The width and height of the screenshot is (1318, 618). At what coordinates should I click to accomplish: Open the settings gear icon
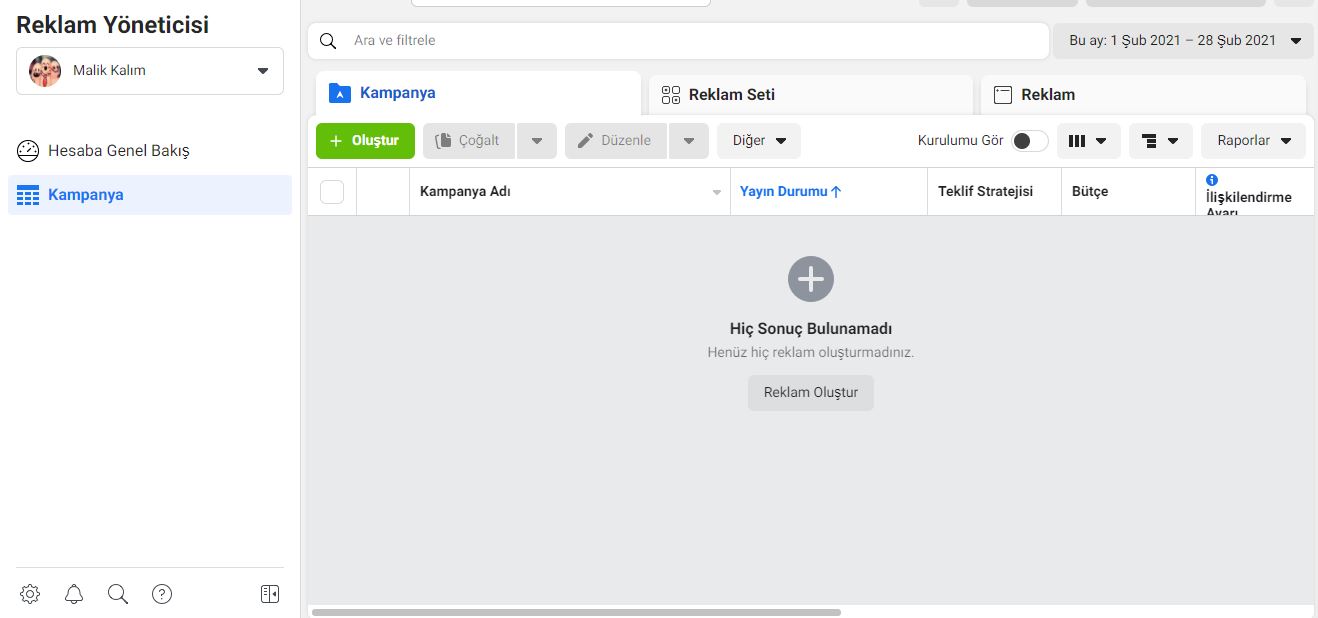coord(30,594)
